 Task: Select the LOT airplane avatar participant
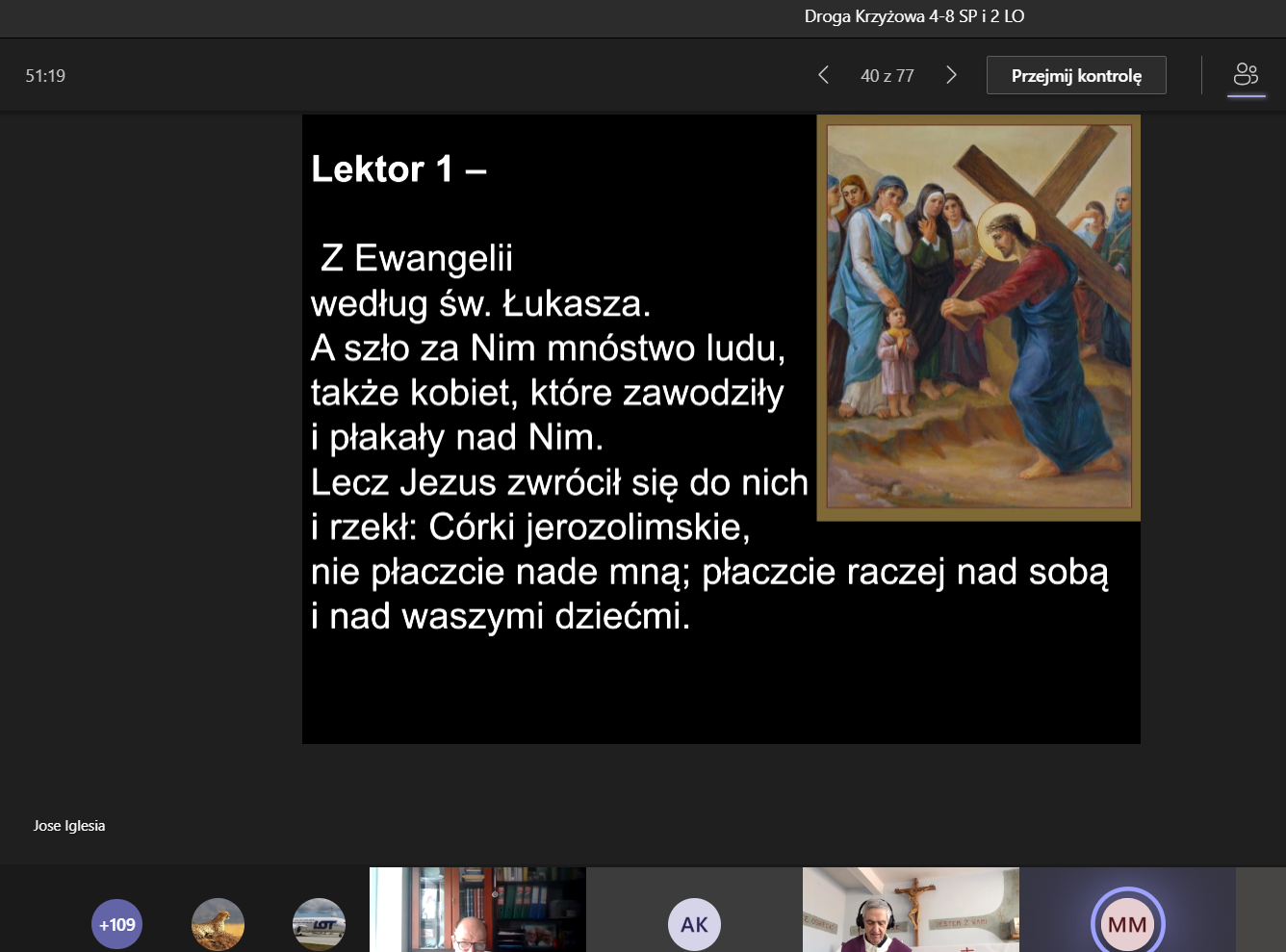pyautogui.click(x=319, y=924)
